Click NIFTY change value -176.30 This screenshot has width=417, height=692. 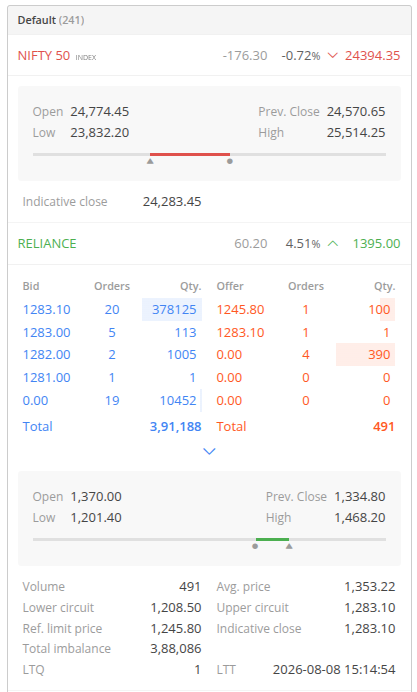[x=245, y=56]
